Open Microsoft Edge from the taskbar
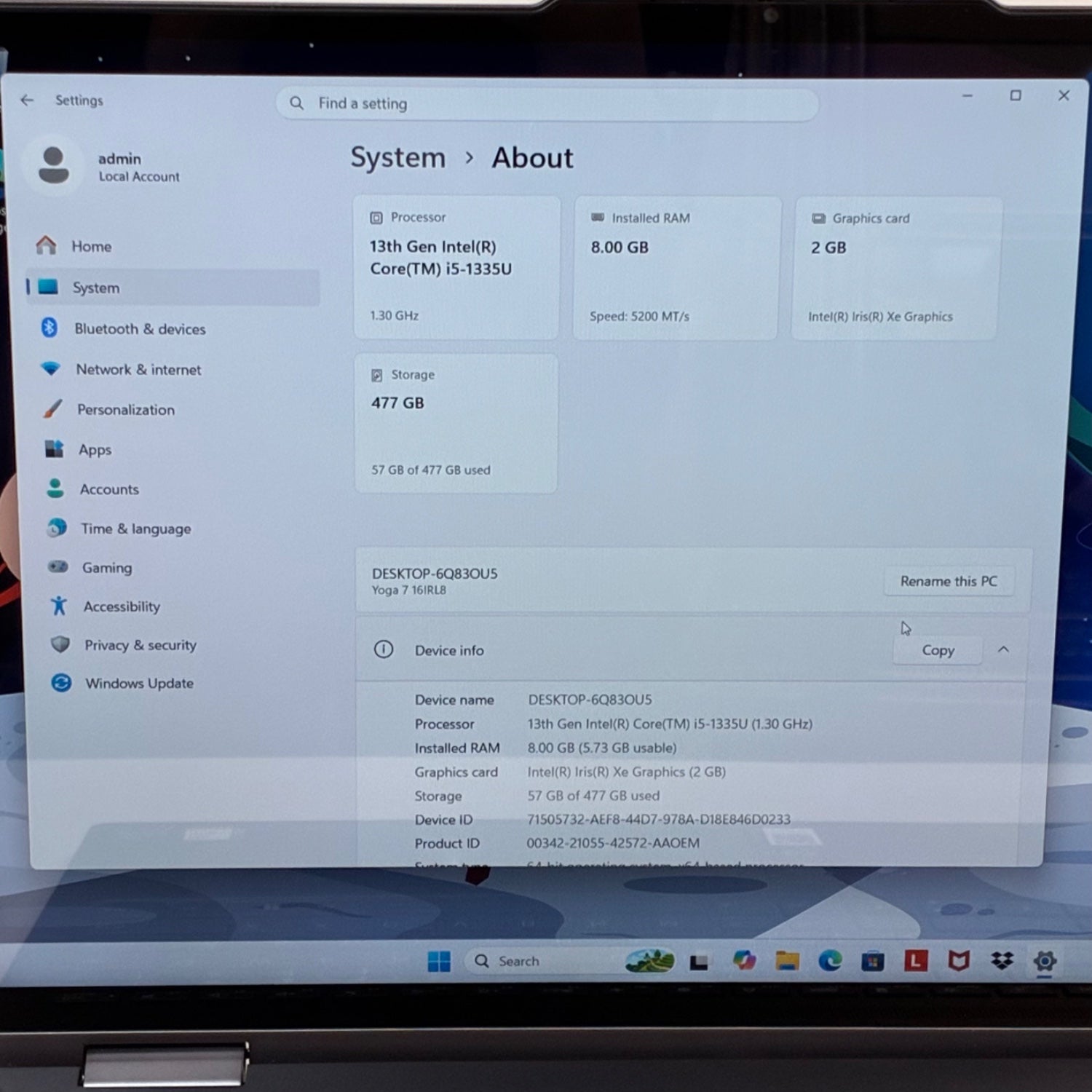The width and height of the screenshot is (1092, 1092). 829,961
